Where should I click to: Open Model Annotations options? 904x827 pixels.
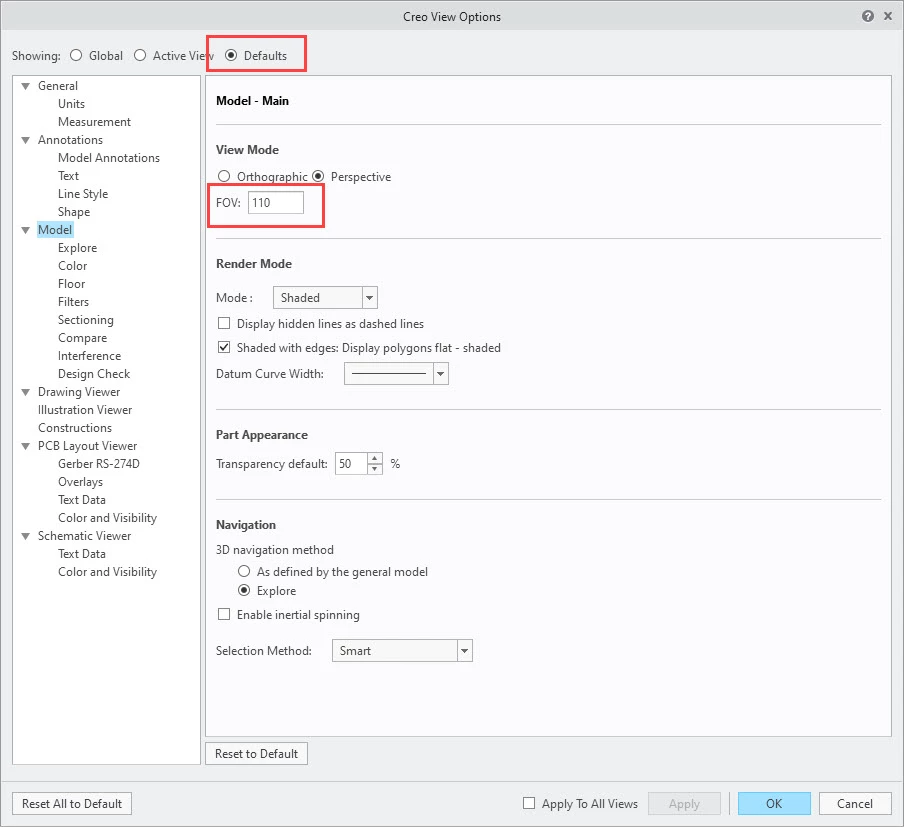point(109,157)
